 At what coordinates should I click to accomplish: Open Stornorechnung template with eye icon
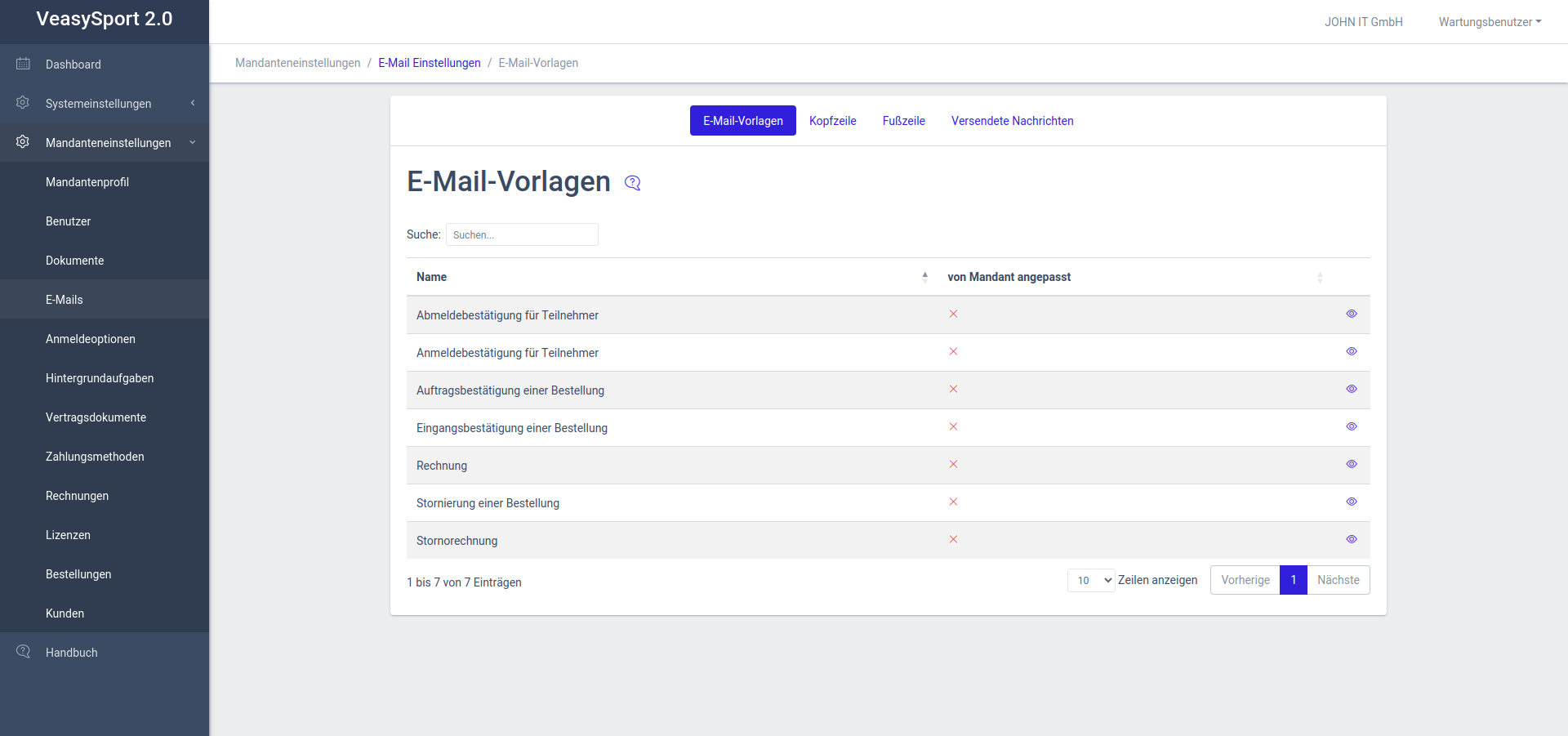1351,539
